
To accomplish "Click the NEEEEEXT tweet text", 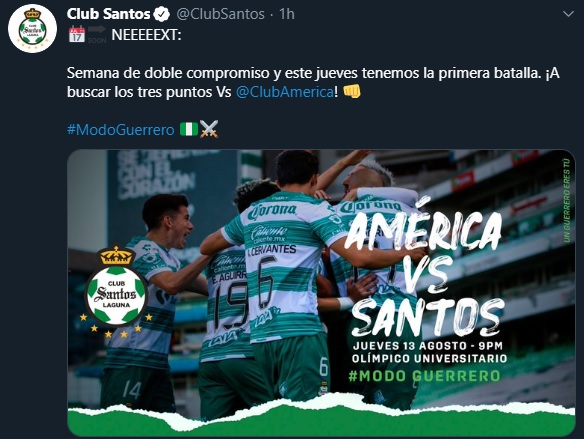I will 146,35.
